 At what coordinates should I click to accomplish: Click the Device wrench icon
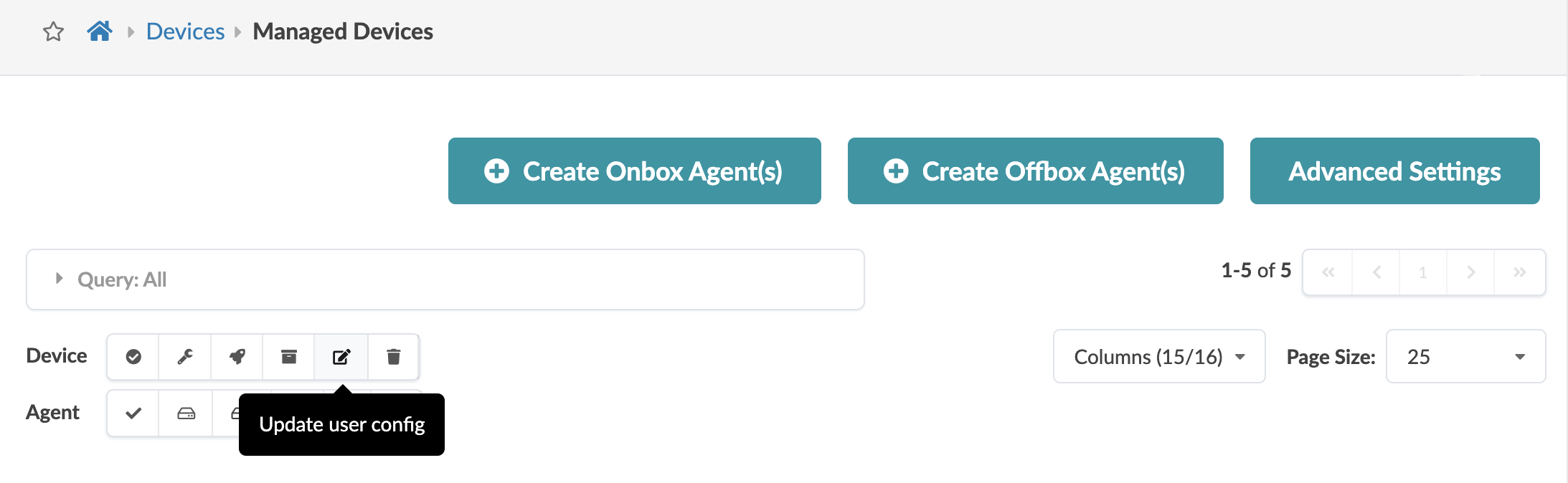(185, 357)
